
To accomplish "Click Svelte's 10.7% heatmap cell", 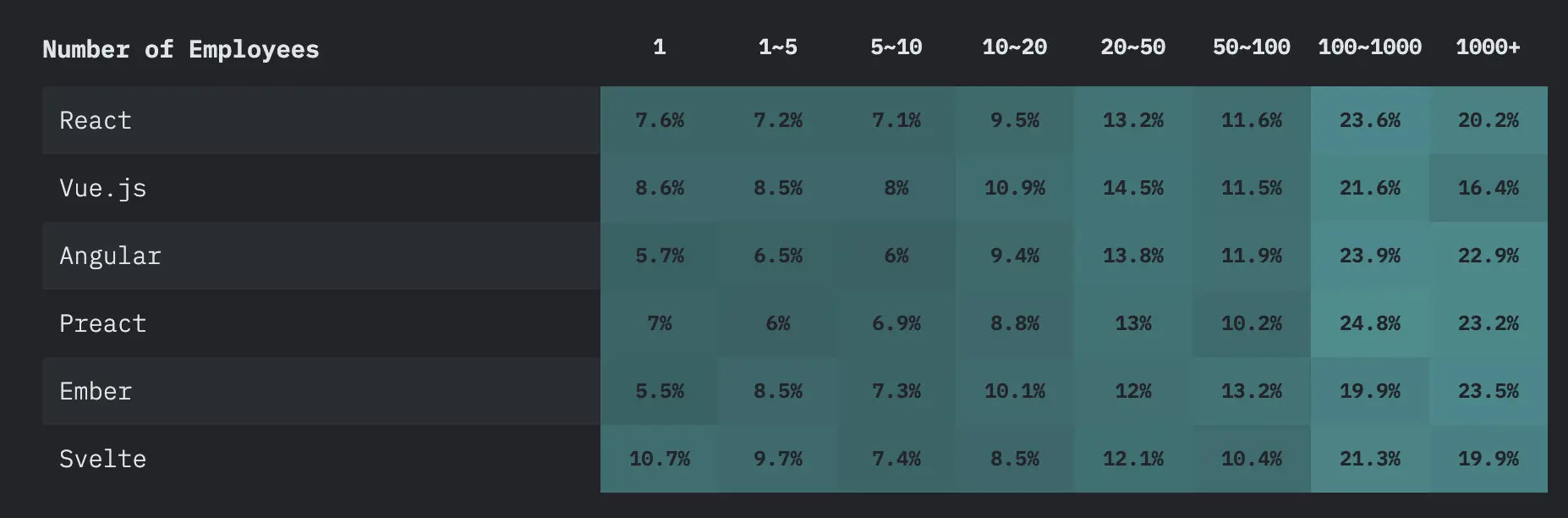I will tap(660, 459).
